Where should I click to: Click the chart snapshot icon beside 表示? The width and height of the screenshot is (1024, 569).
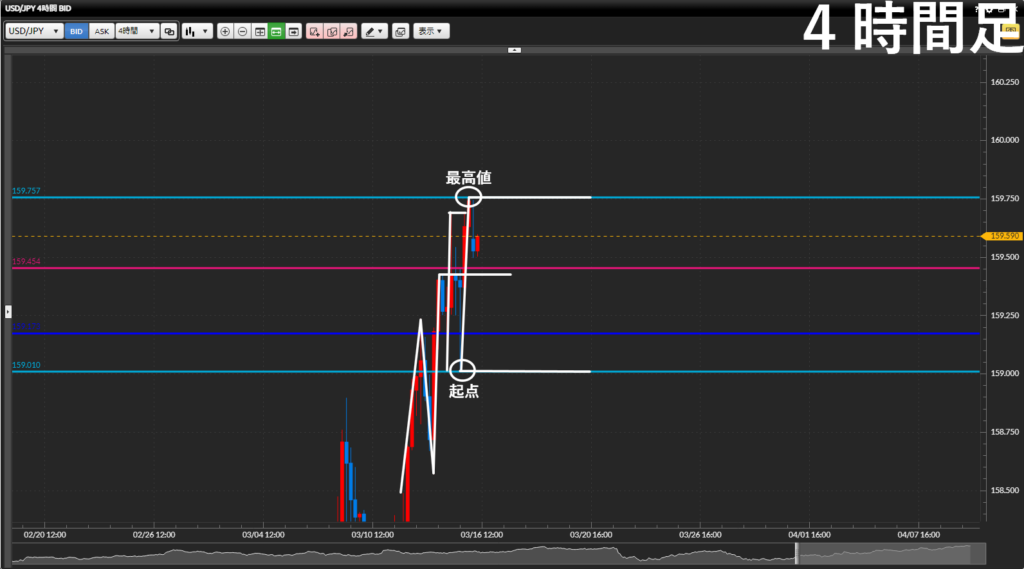tap(400, 31)
